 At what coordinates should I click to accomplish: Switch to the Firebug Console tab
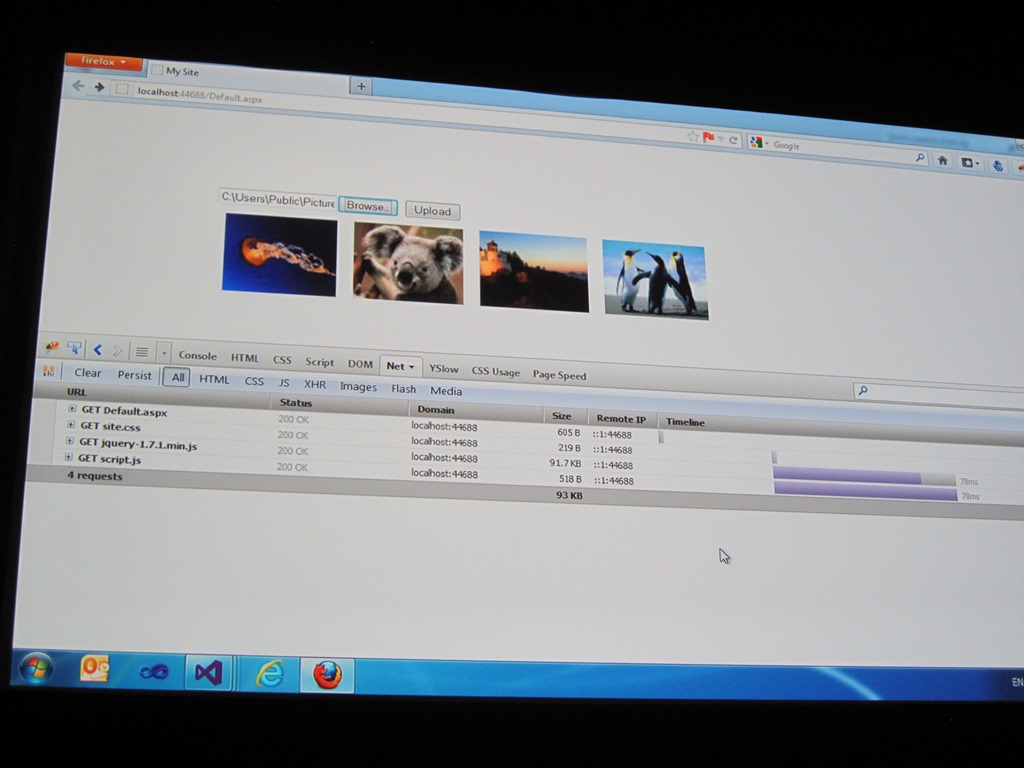tap(197, 355)
